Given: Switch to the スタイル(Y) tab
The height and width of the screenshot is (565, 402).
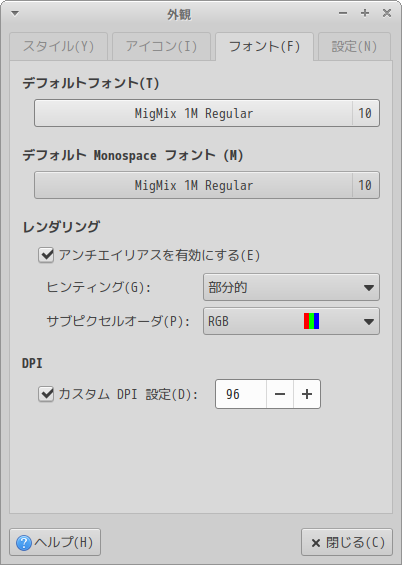Looking at the screenshot, I should tap(58, 46).
